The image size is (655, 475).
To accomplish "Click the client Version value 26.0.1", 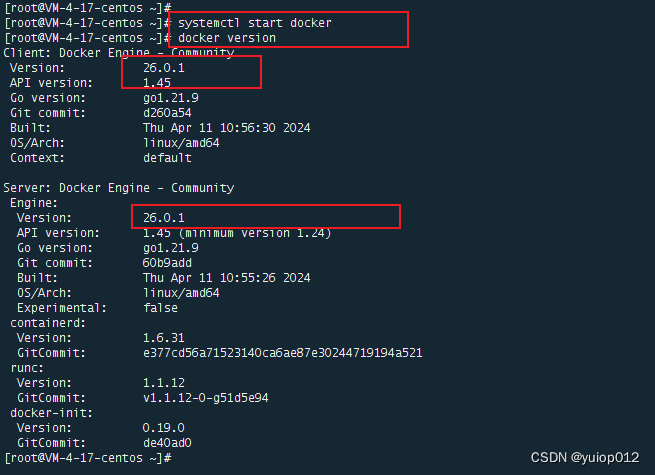I will click(x=164, y=68).
